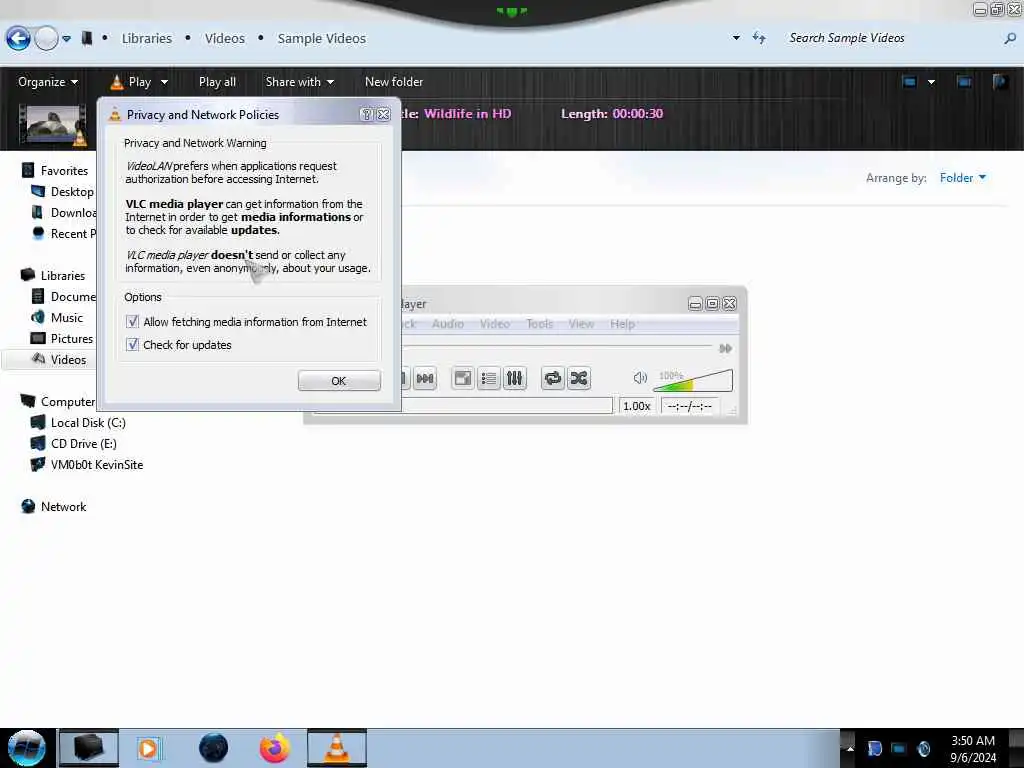Open the Help menu in VLC

coord(622,323)
